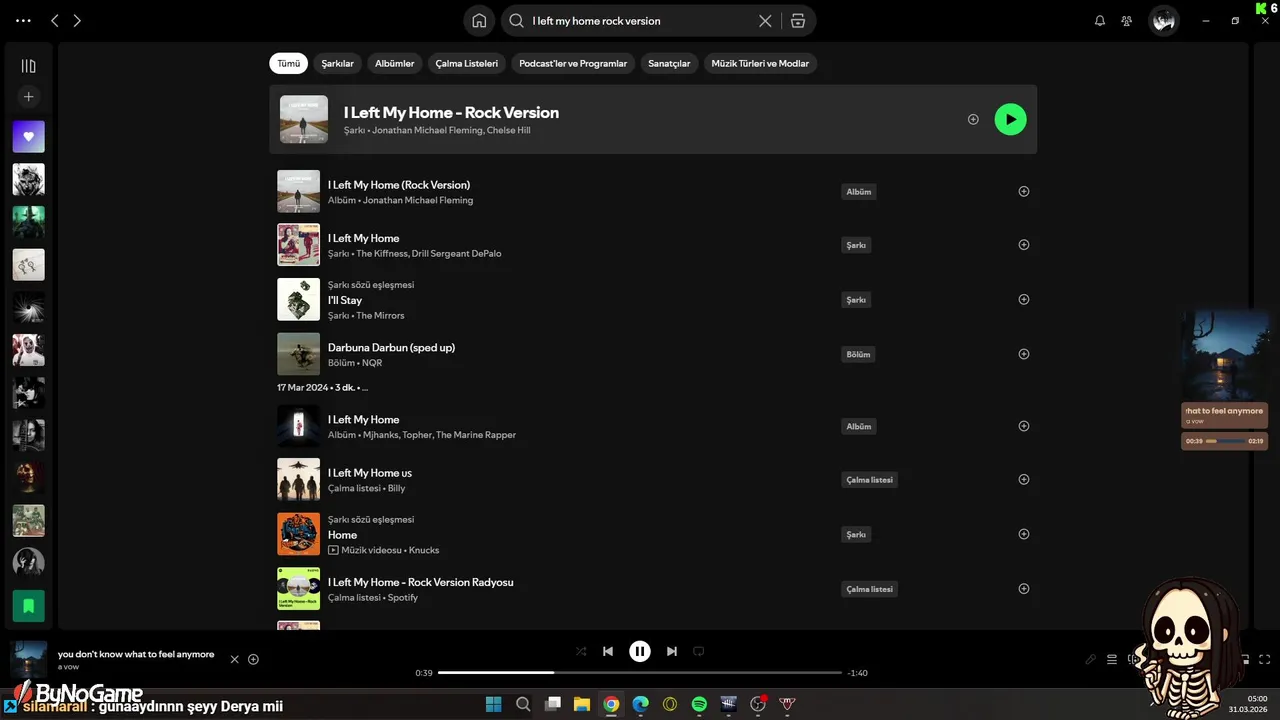1280x720 pixels.
Task: Switch to Albümler filter
Action: (x=394, y=63)
